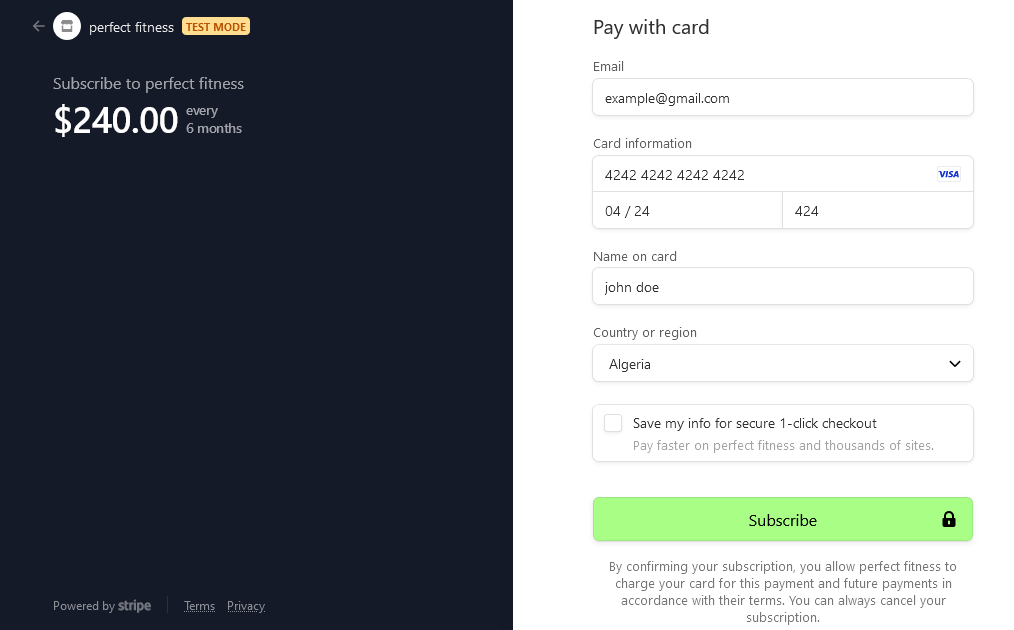
Task: Click the back arrow to return
Action: [38, 26]
